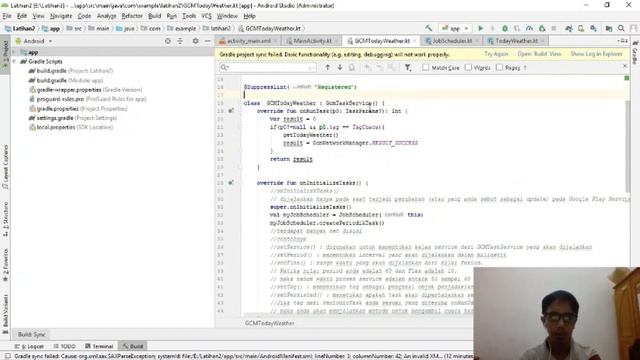This screenshot has width=640, height=360.
Task: Click the Profile app icon in toolbar
Action: pyautogui.click(x=529, y=28)
